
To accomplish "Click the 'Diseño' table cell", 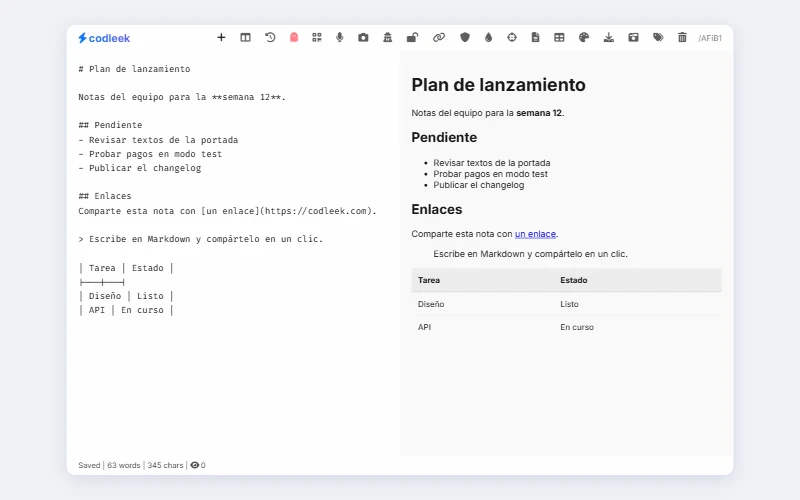I will point(431,304).
